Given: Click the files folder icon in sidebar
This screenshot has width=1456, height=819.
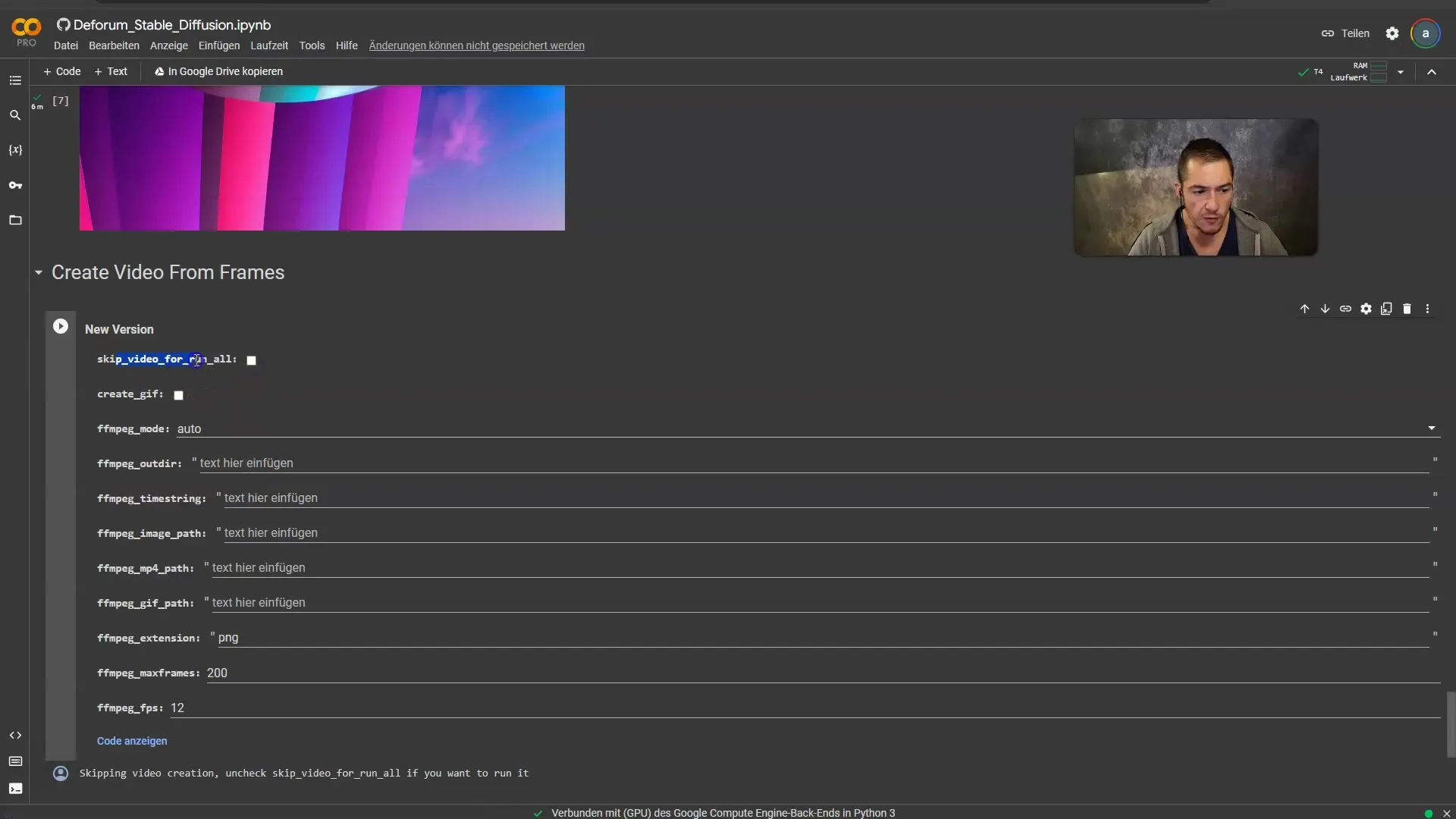Looking at the screenshot, I should [x=15, y=219].
